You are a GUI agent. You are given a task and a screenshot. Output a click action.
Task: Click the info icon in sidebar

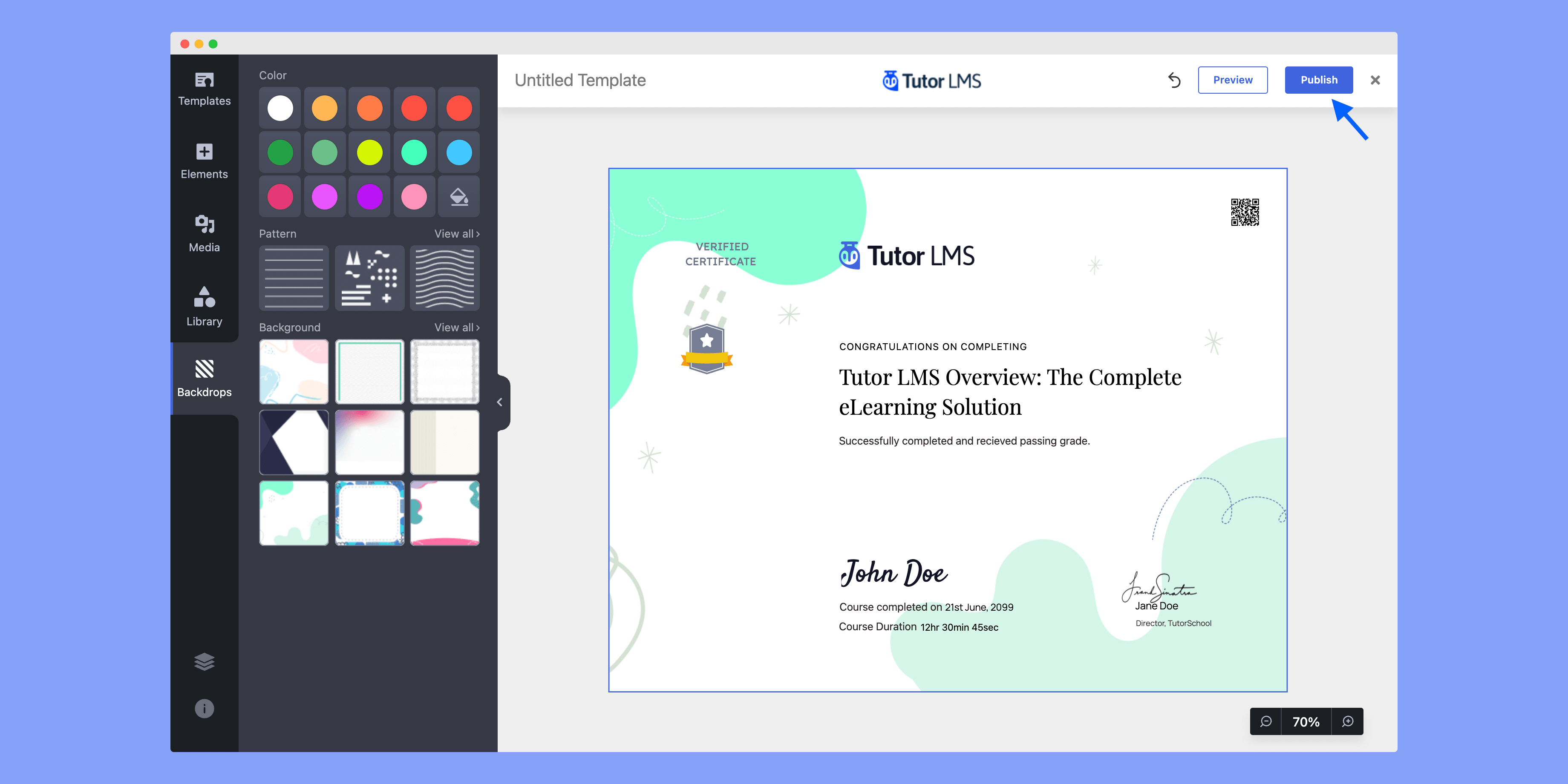click(x=204, y=709)
